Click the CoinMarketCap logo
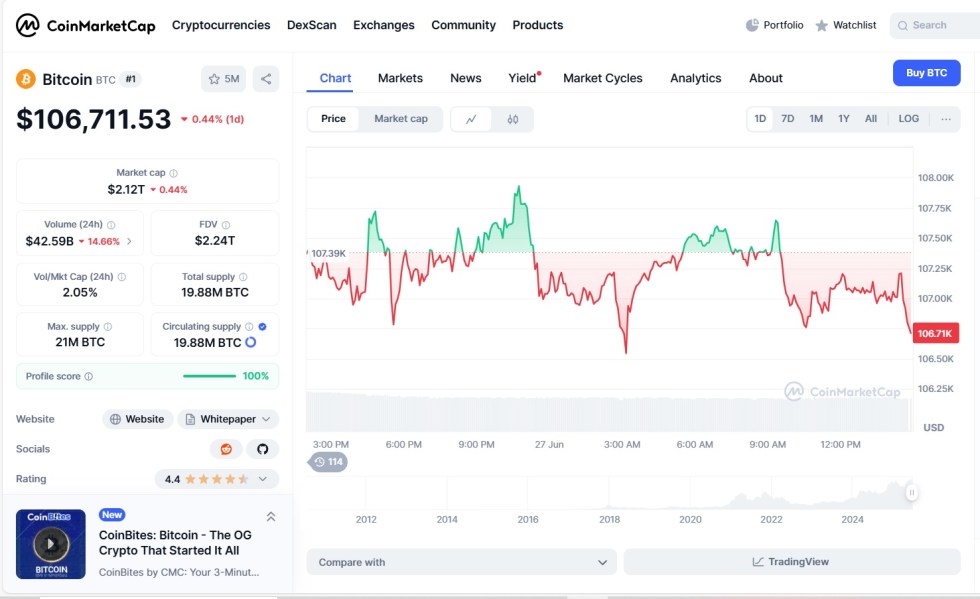The width and height of the screenshot is (980, 599). pyautogui.click(x=86, y=25)
